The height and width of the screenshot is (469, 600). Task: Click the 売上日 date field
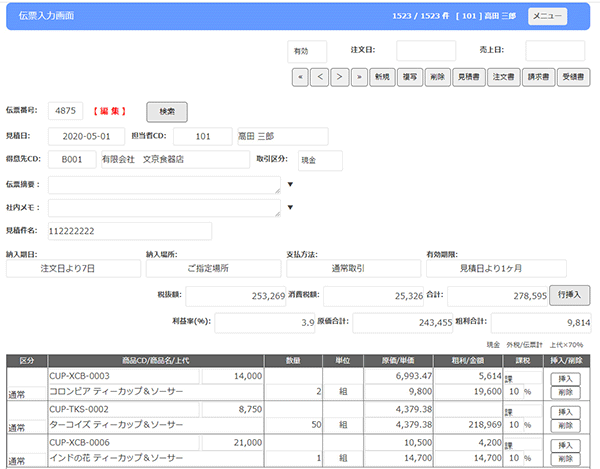pyautogui.click(x=555, y=50)
